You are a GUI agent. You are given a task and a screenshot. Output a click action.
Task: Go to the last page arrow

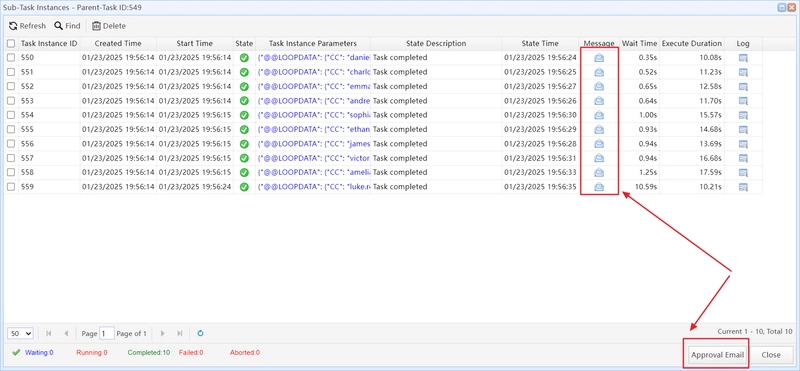click(180, 333)
